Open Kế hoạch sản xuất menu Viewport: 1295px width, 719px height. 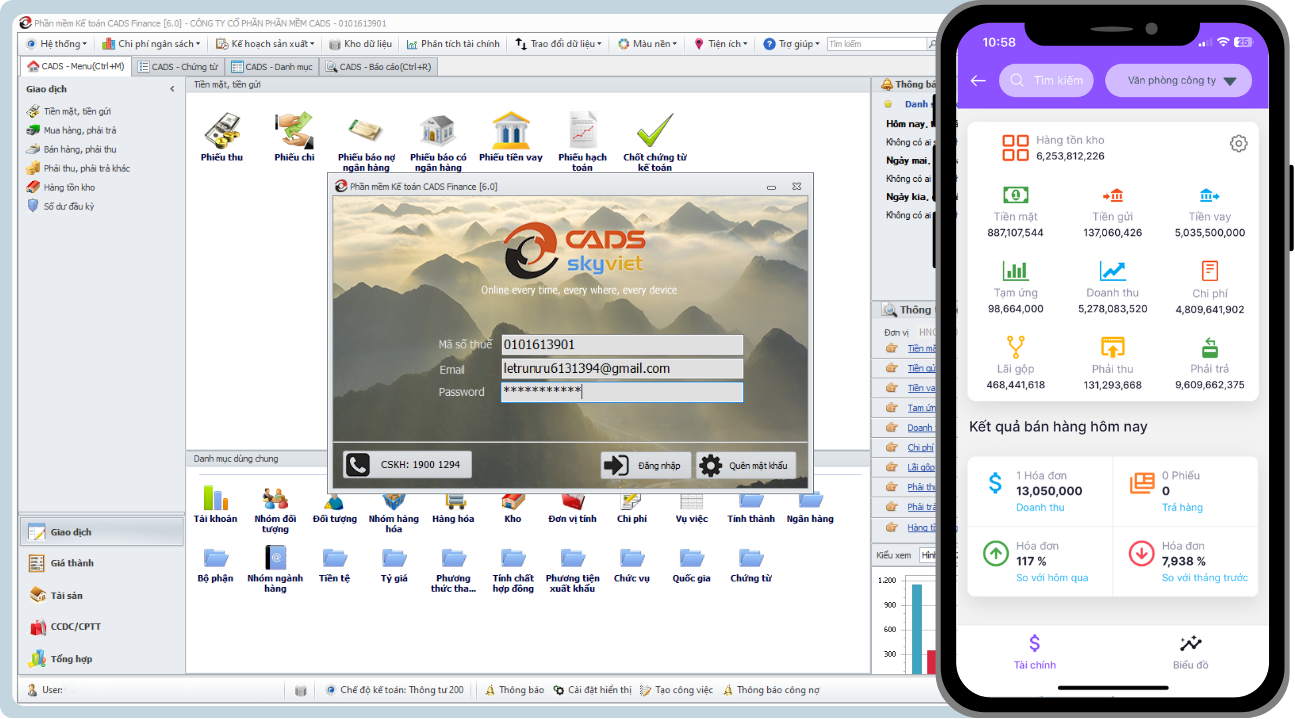click(265, 44)
